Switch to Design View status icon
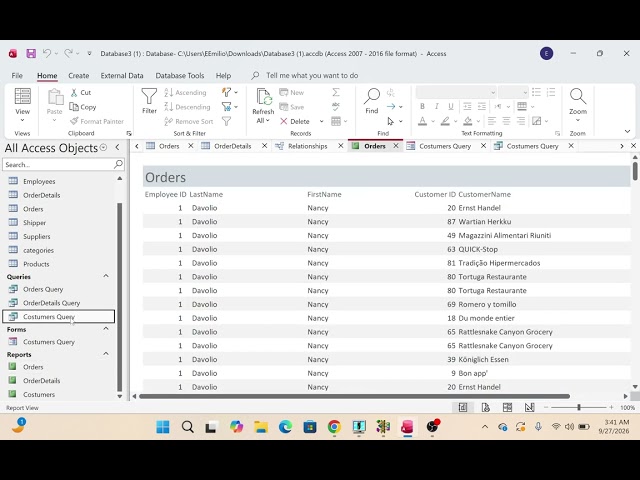 (x=529, y=407)
